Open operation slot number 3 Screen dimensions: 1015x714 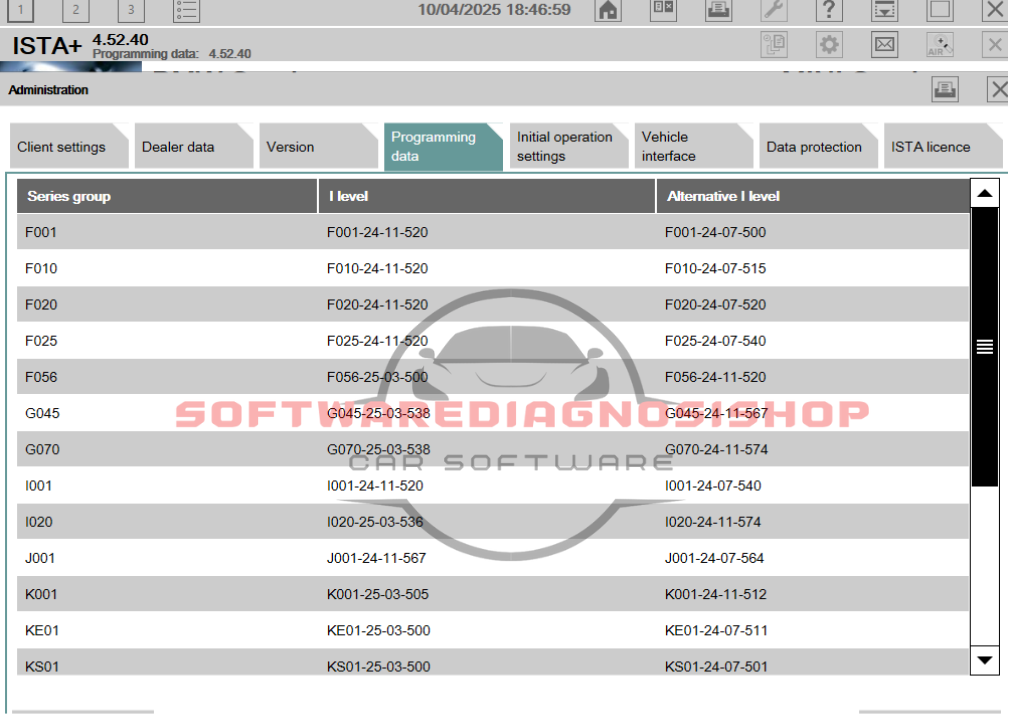tap(131, 10)
